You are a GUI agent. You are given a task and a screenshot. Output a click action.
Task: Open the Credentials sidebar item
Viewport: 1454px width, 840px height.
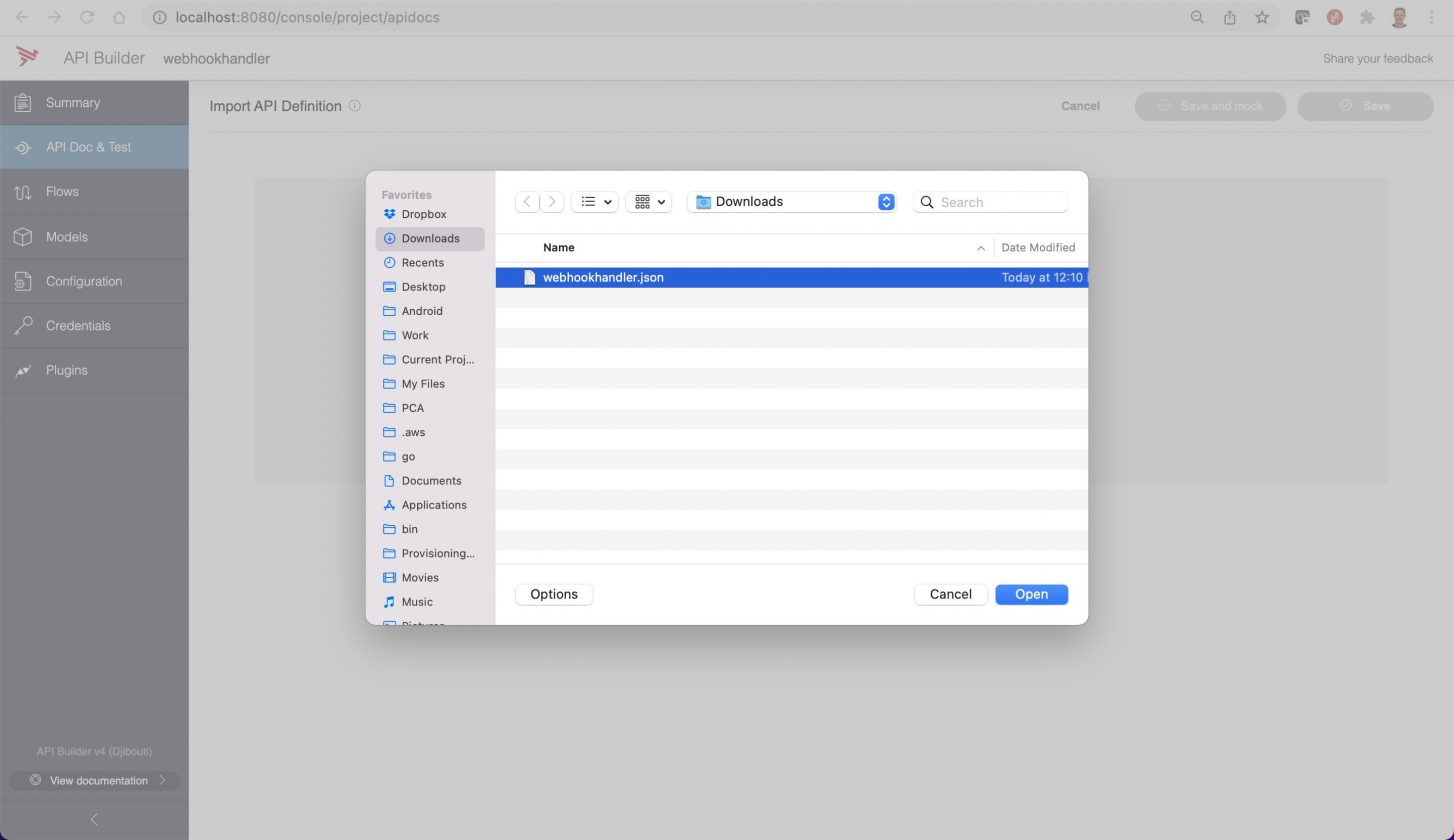click(x=78, y=326)
